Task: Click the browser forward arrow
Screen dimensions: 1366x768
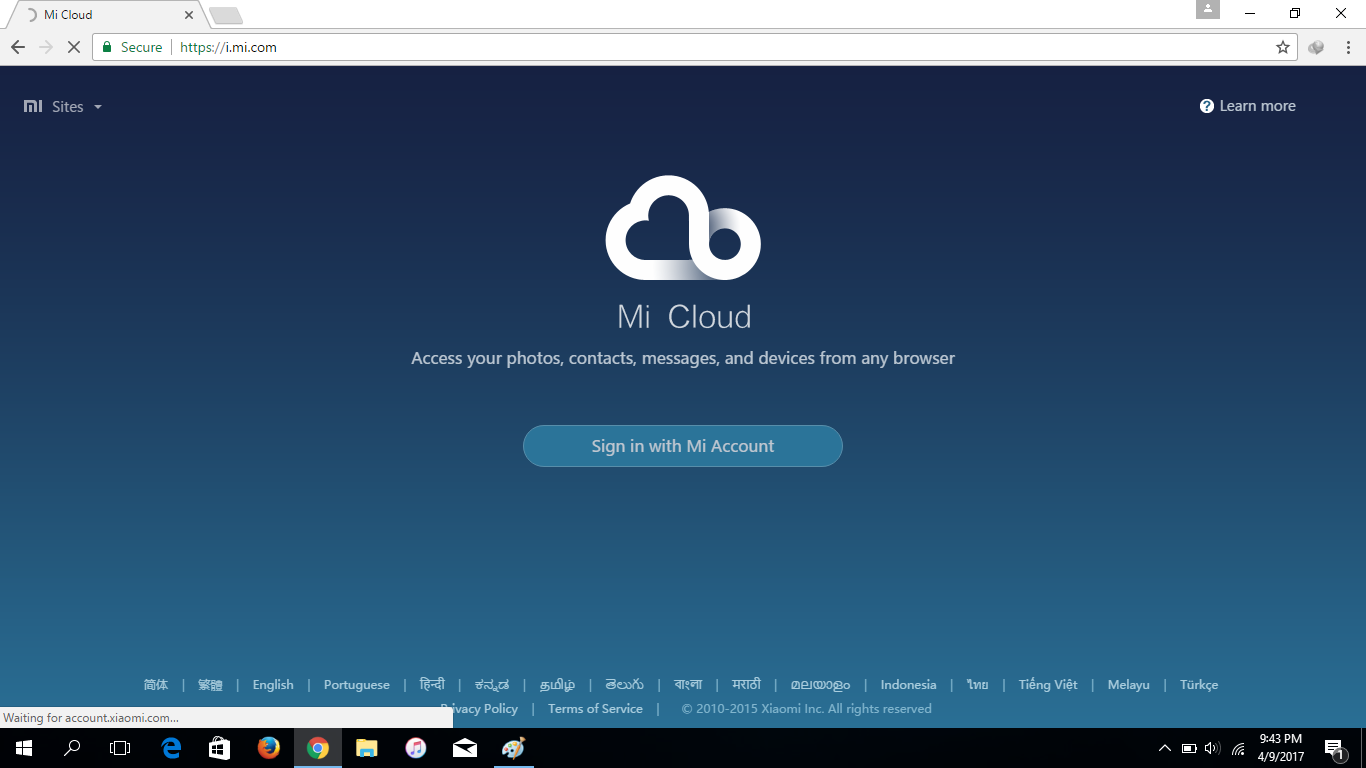Action: point(46,47)
